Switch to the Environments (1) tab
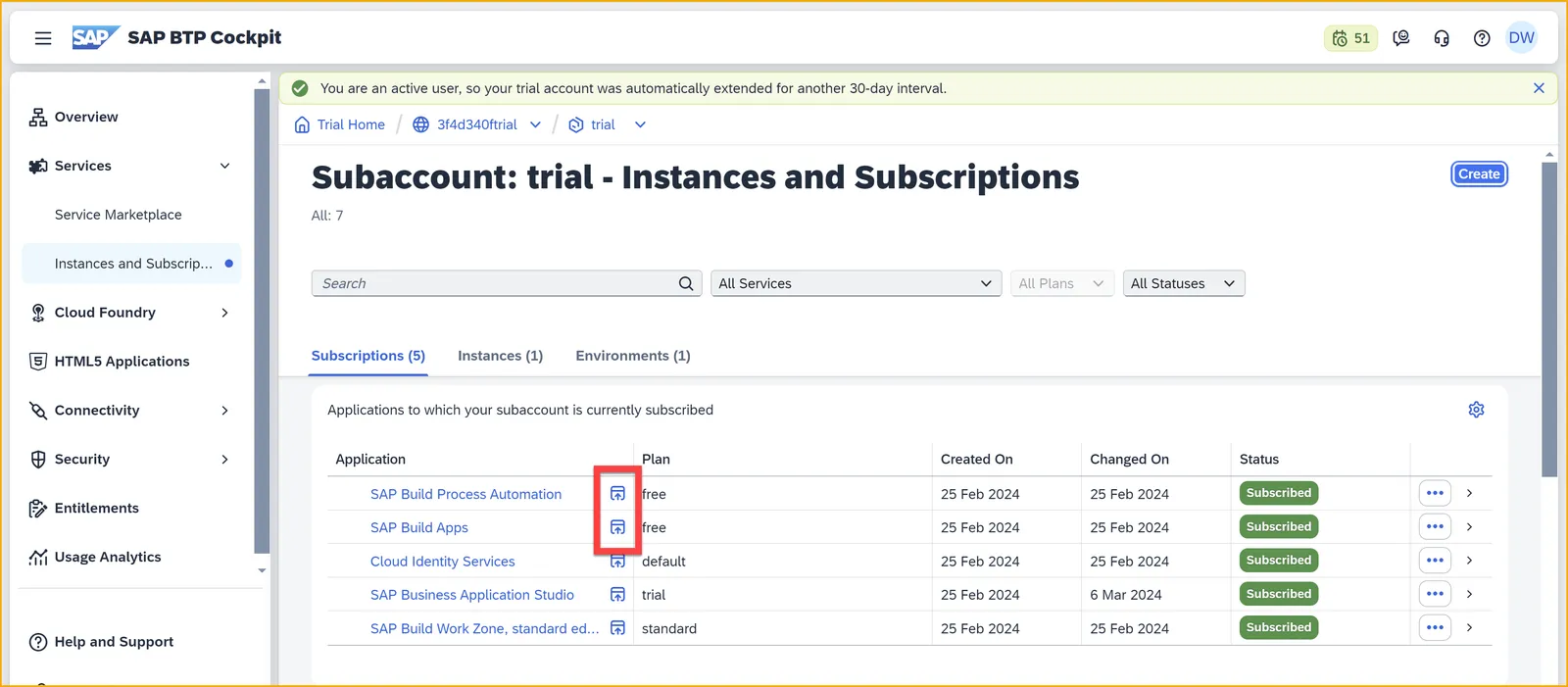This screenshot has height=687, width=1568. coord(633,356)
